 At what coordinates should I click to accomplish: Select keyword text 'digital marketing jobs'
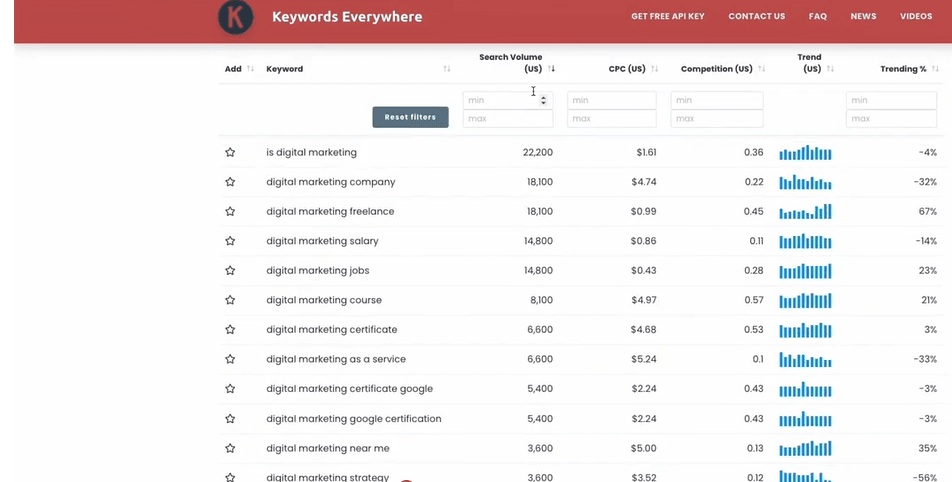tap(318, 271)
